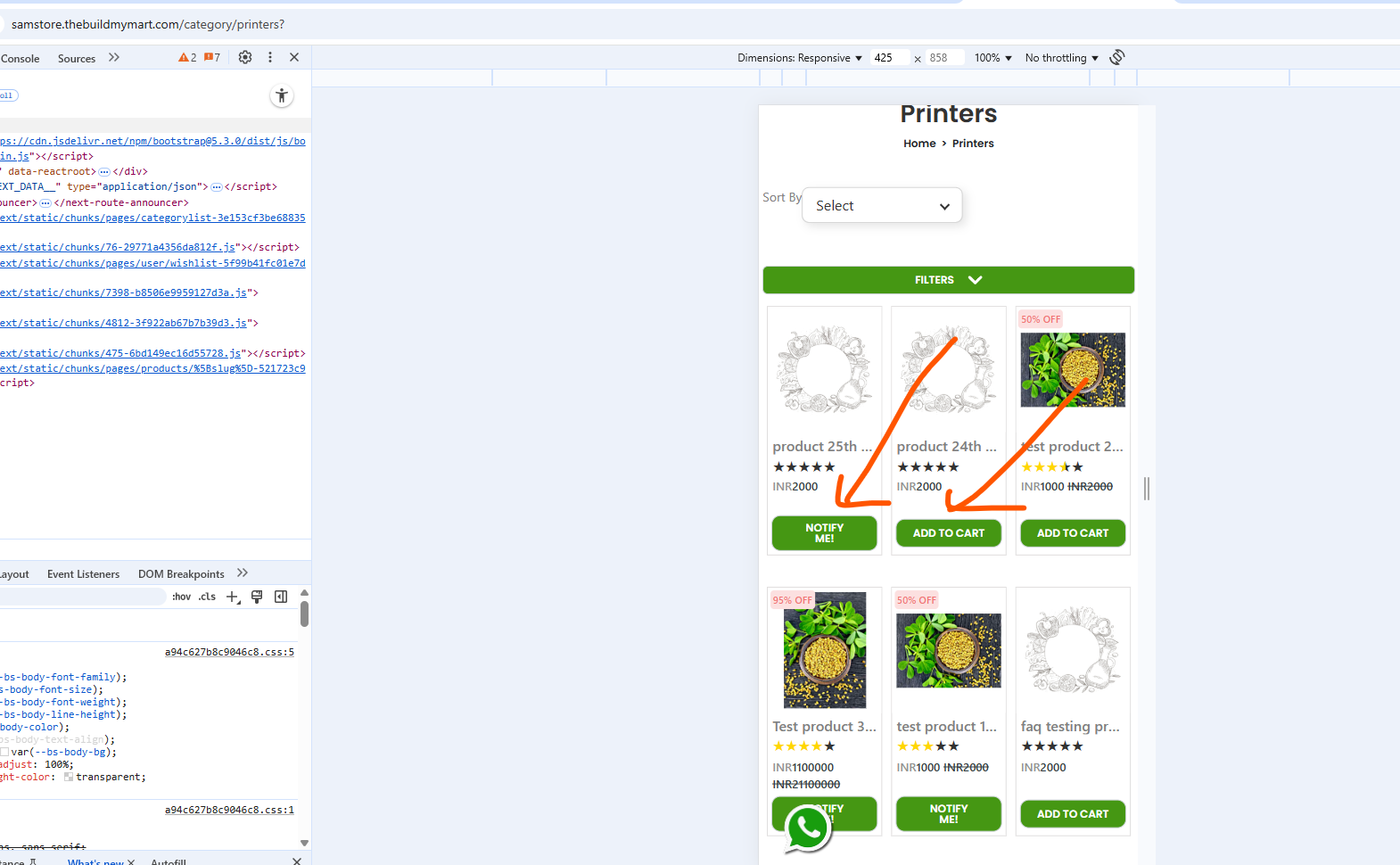The height and width of the screenshot is (865, 1400).
Task: Toggle the .cls element classes panel
Action: 207,597
